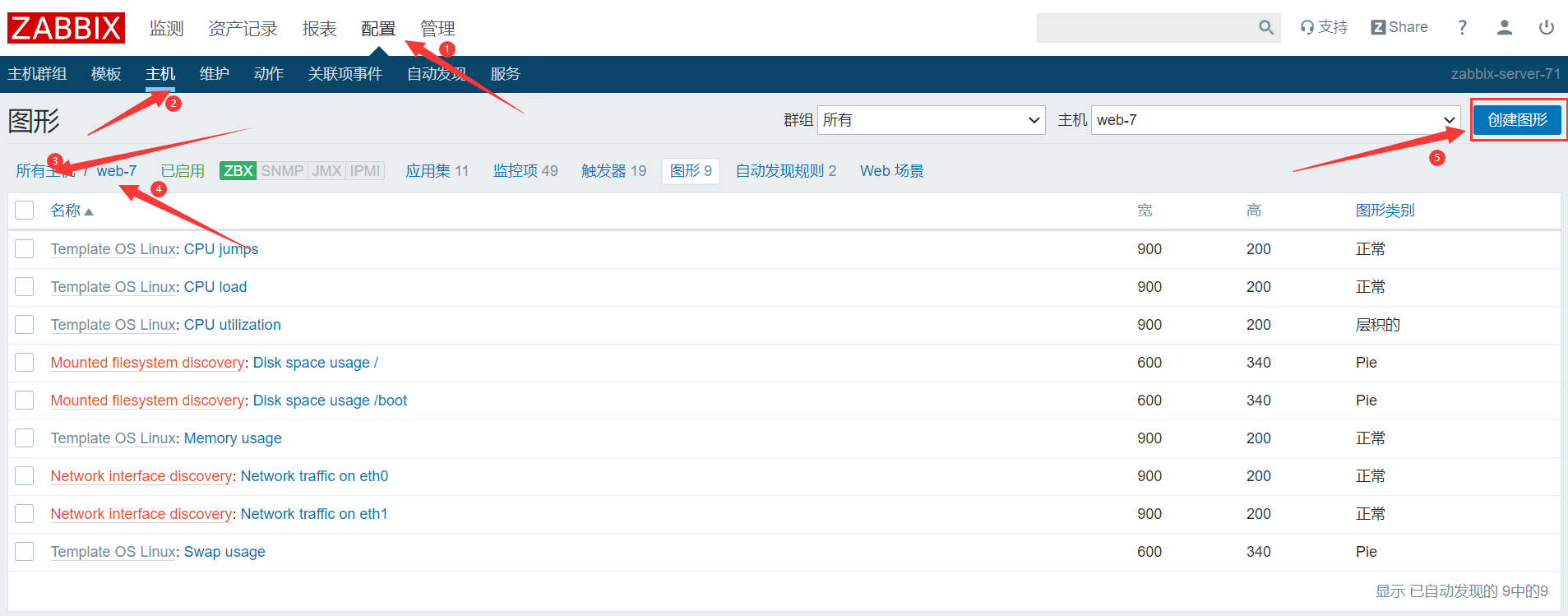Open the 资产记录 top menu
This screenshot has width=1568, height=616.
coord(243,28)
